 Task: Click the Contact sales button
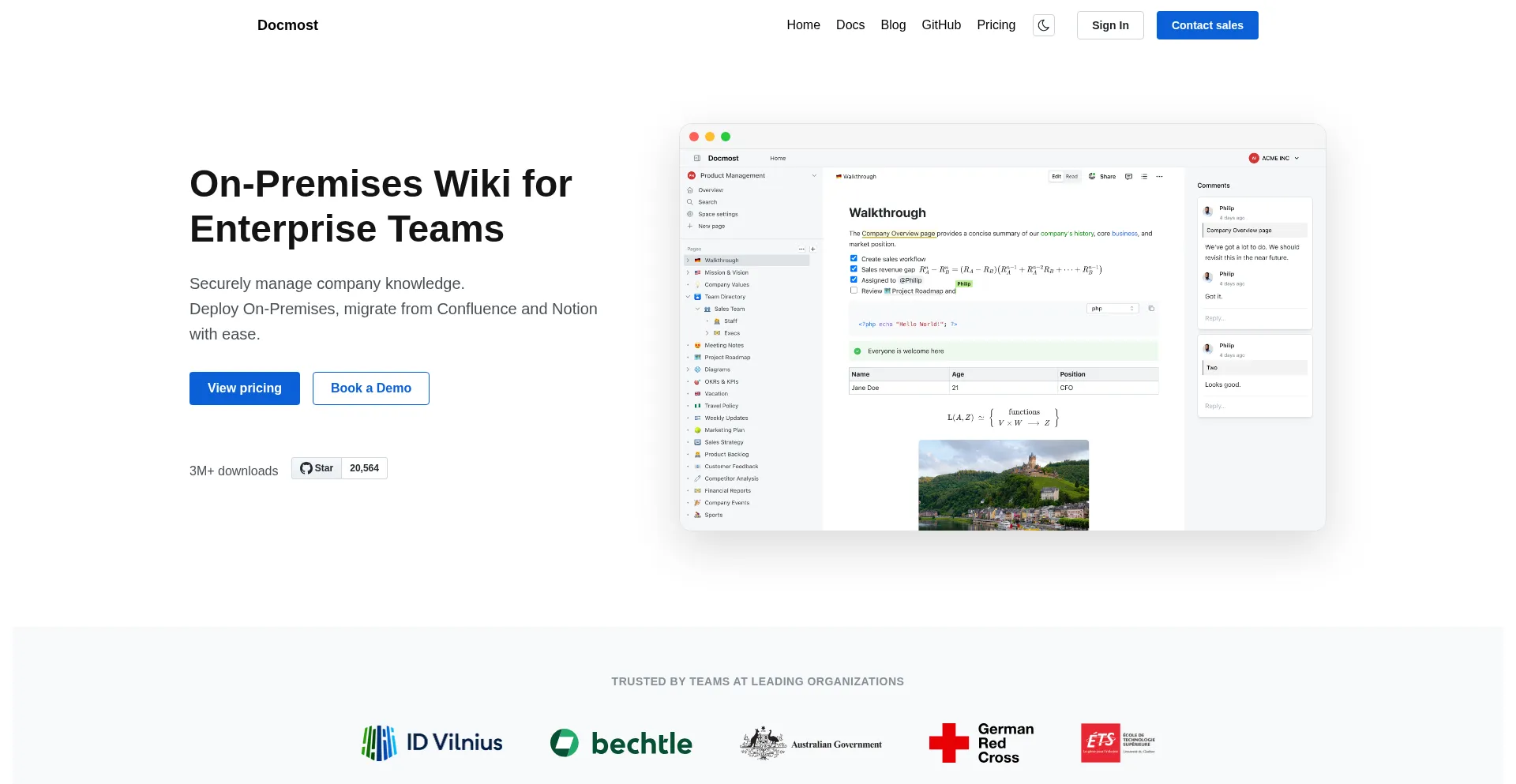pyautogui.click(x=1207, y=25)
